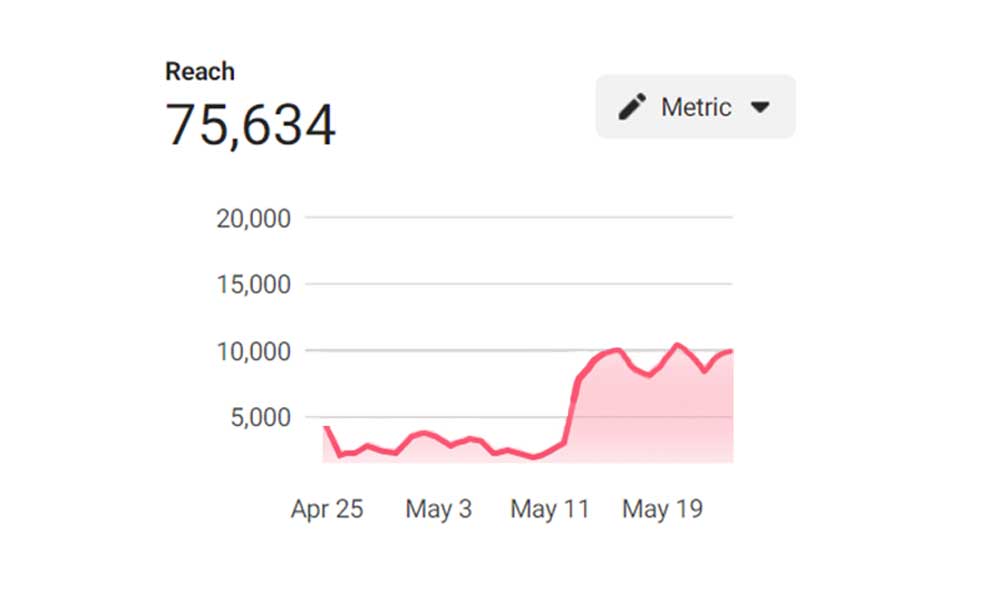Click the May 3 date label
Viewport: 1000px width, 596px height.
click(x=438, y=509)
